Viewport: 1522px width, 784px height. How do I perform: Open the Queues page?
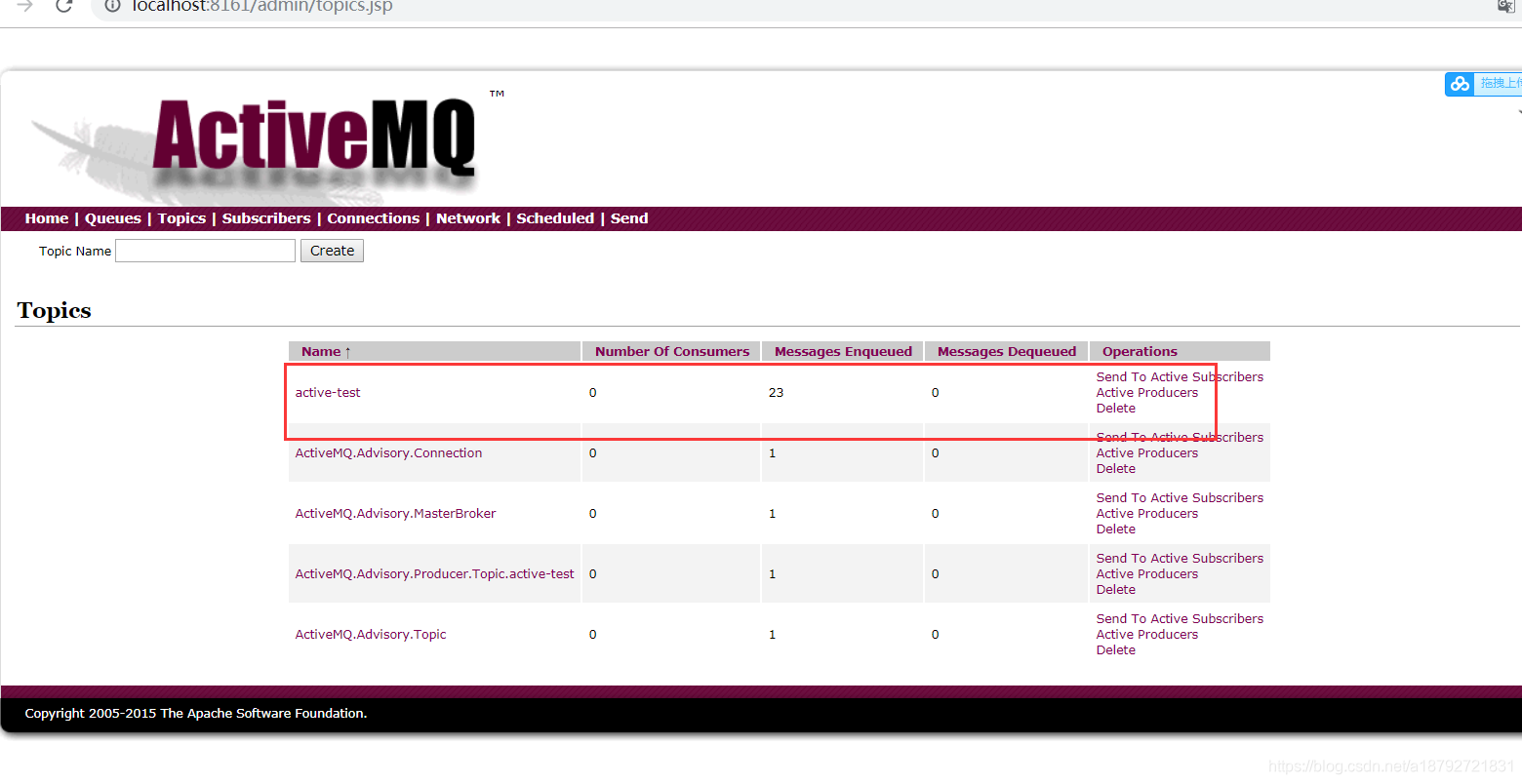pyautogui.click(x=113, y=218)
